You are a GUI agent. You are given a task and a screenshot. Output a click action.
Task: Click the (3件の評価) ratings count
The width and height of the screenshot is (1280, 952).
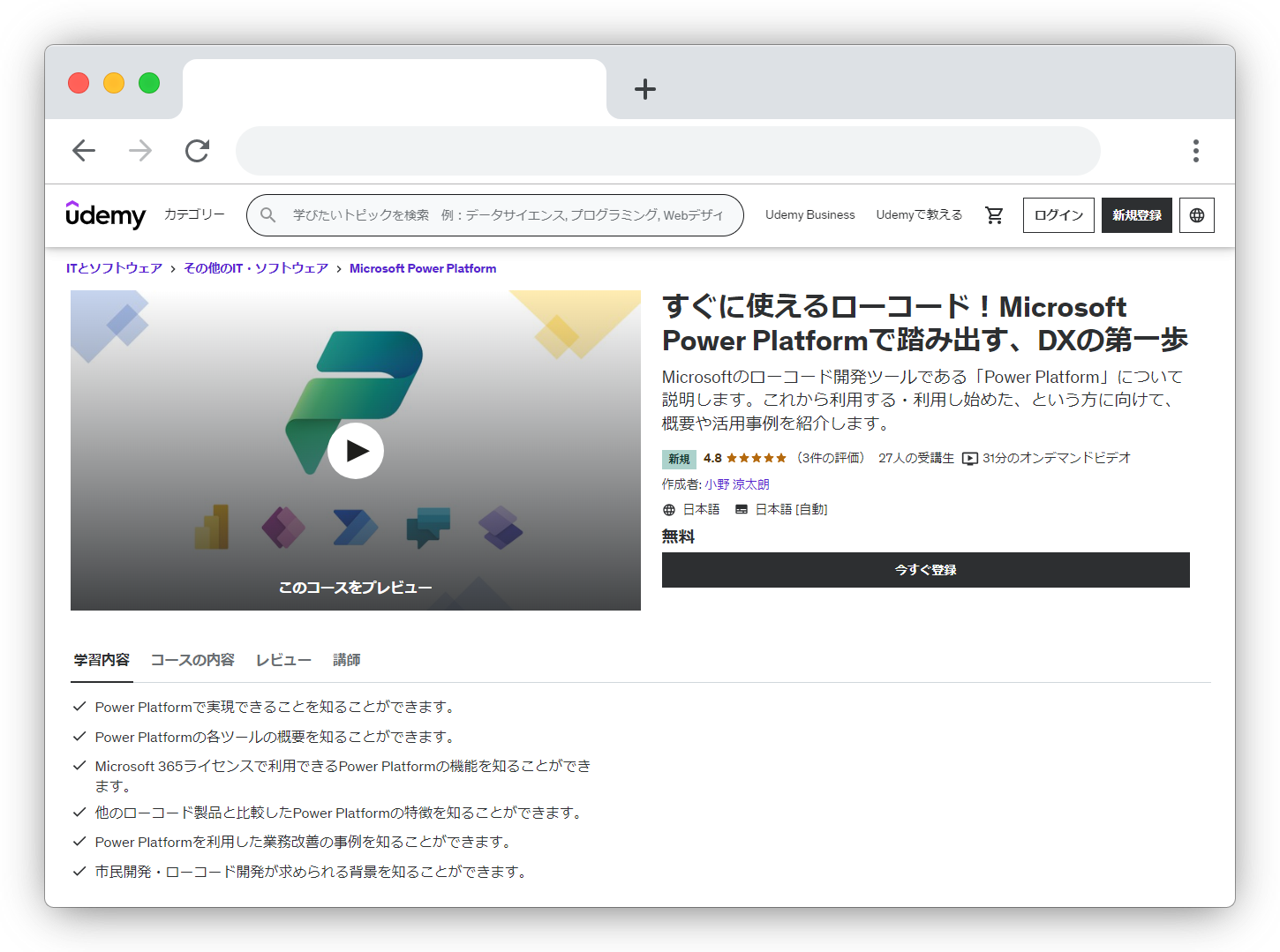click(830, 458)
